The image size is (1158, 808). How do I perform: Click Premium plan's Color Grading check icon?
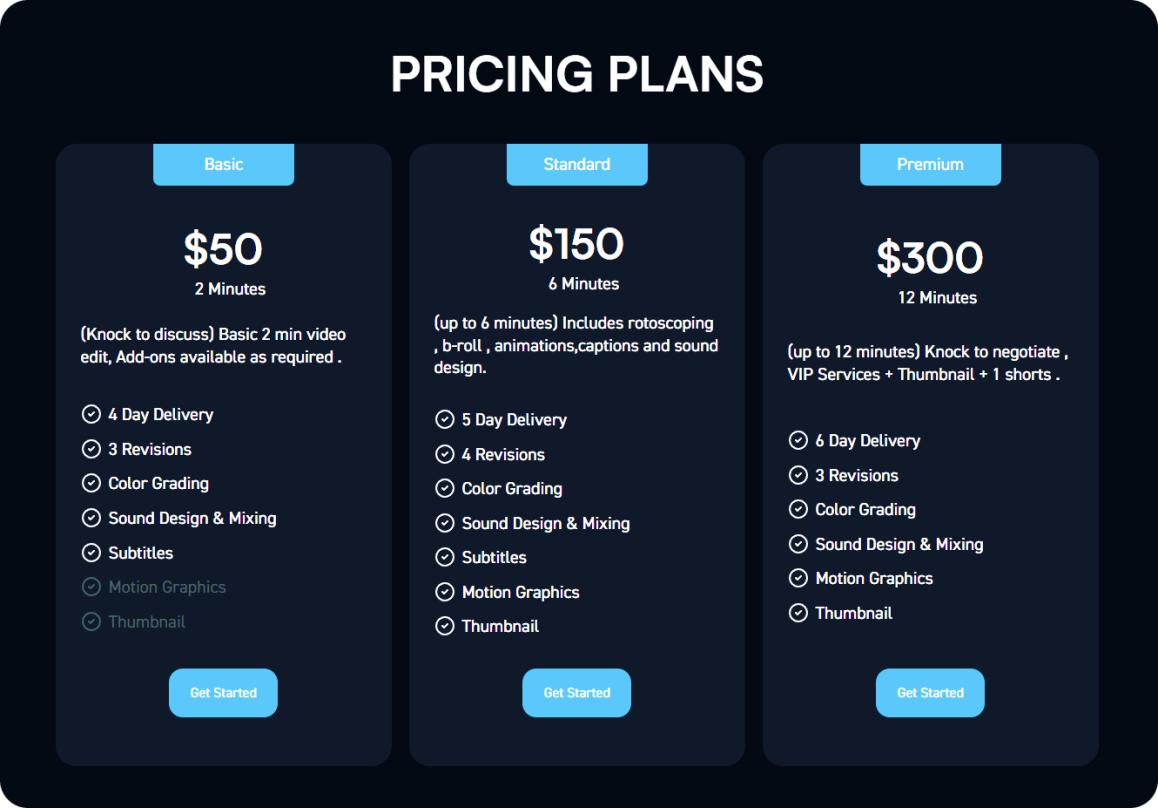[x=798, y=510]
